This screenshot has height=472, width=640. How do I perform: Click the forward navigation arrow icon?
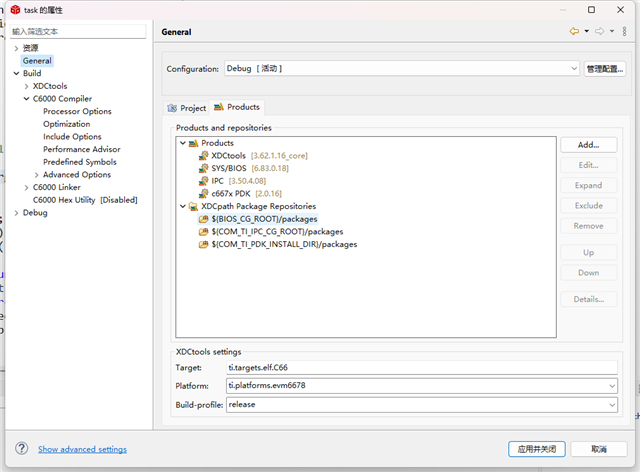(x=599, y=32)
